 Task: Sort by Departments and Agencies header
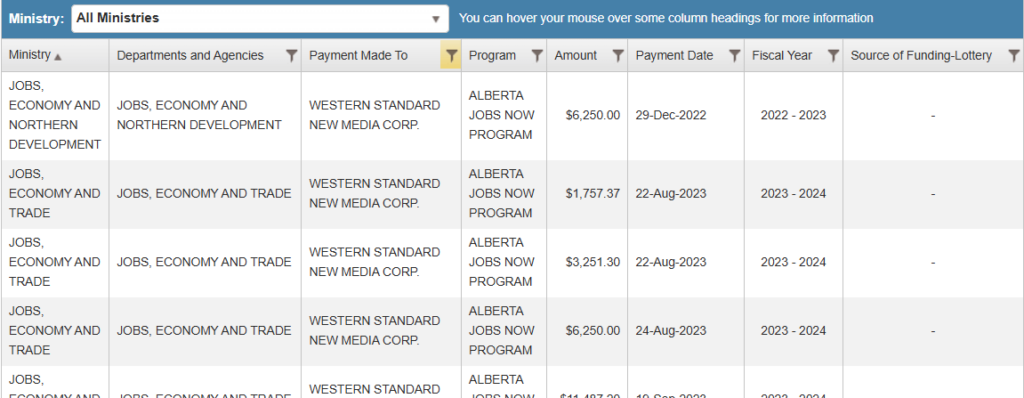[x=190, y=56]
